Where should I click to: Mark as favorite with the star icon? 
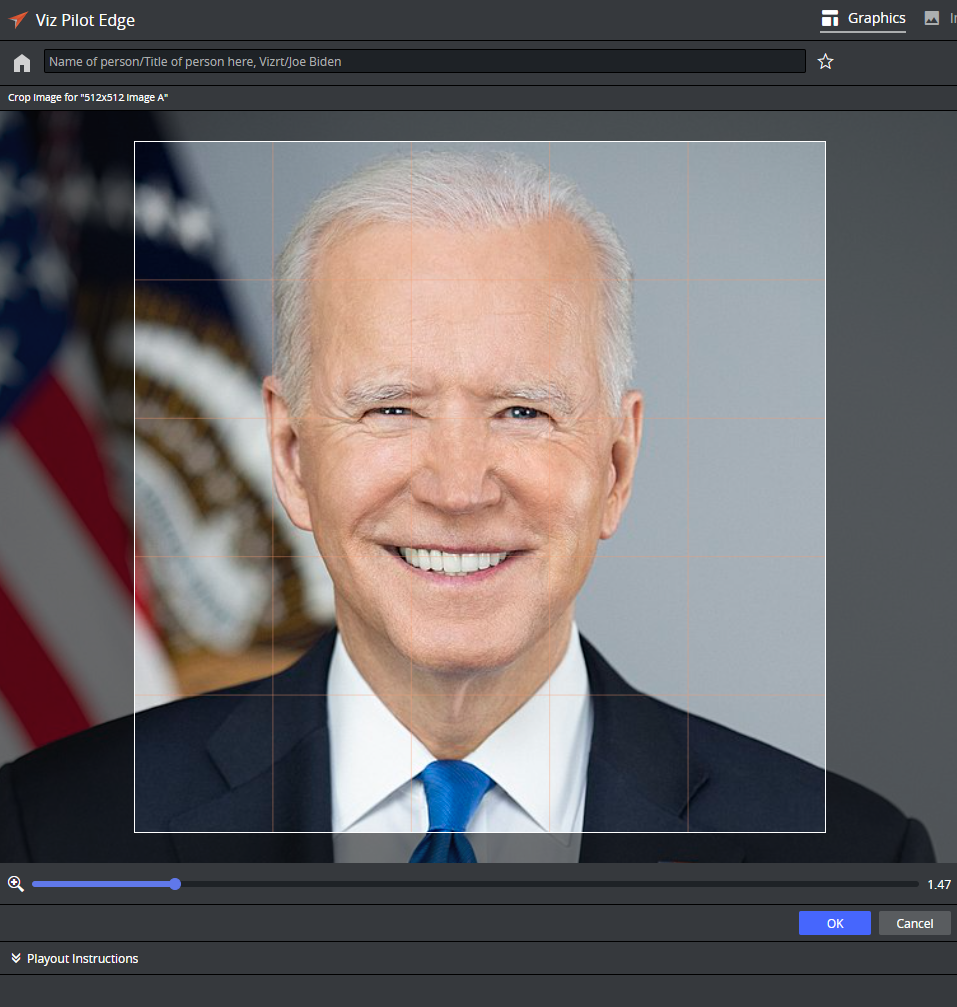click(x=825, y=62)
